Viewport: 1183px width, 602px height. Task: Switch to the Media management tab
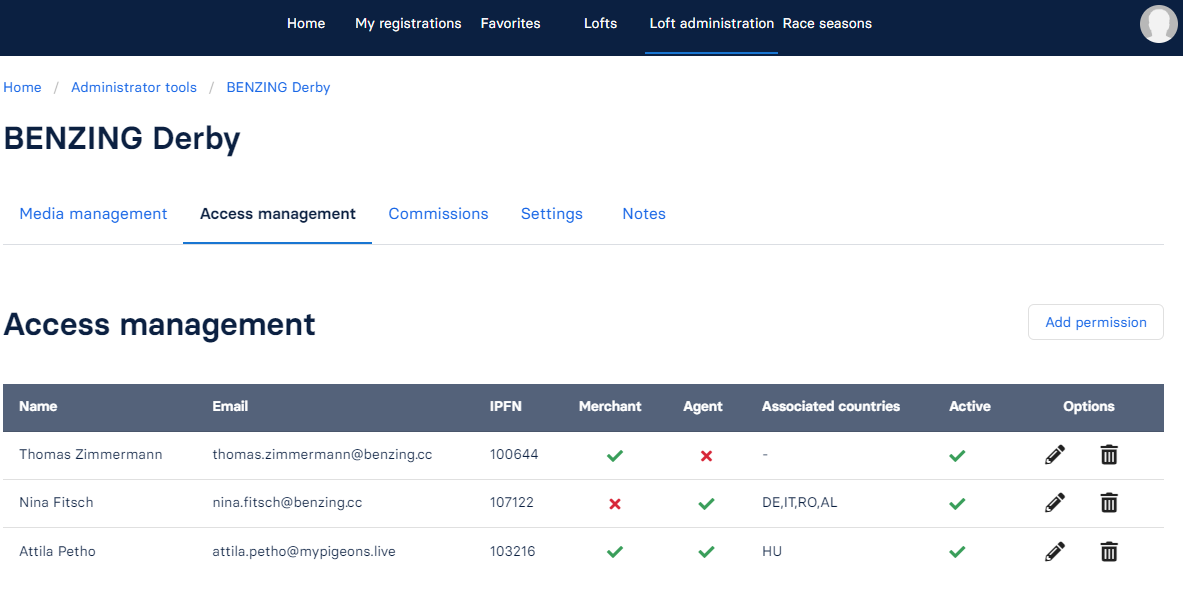tap(93, 214)
